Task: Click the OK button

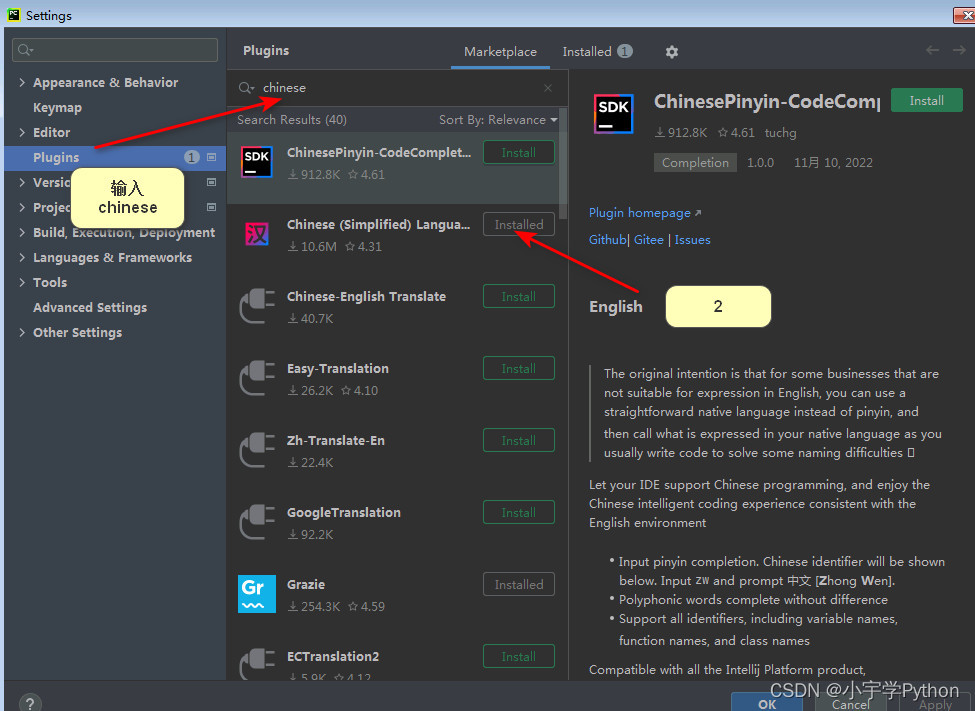Action: click(x=767, y=703)
